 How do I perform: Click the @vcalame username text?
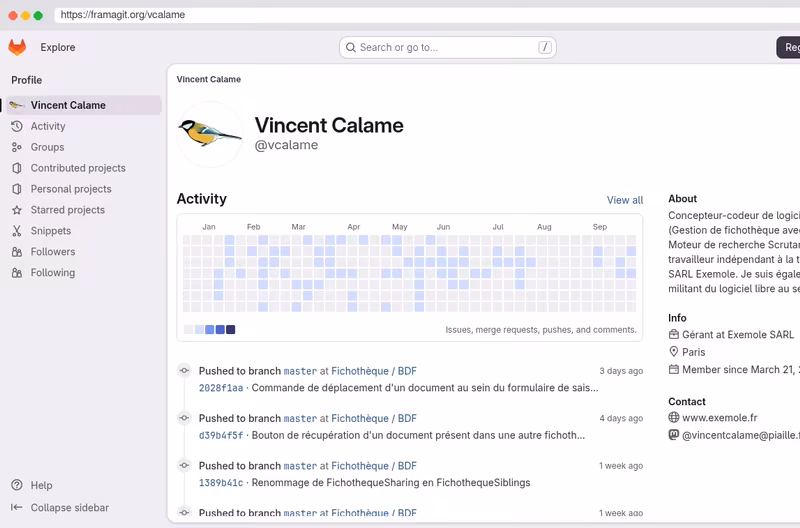pyautogui.click(x=286, y=145)
